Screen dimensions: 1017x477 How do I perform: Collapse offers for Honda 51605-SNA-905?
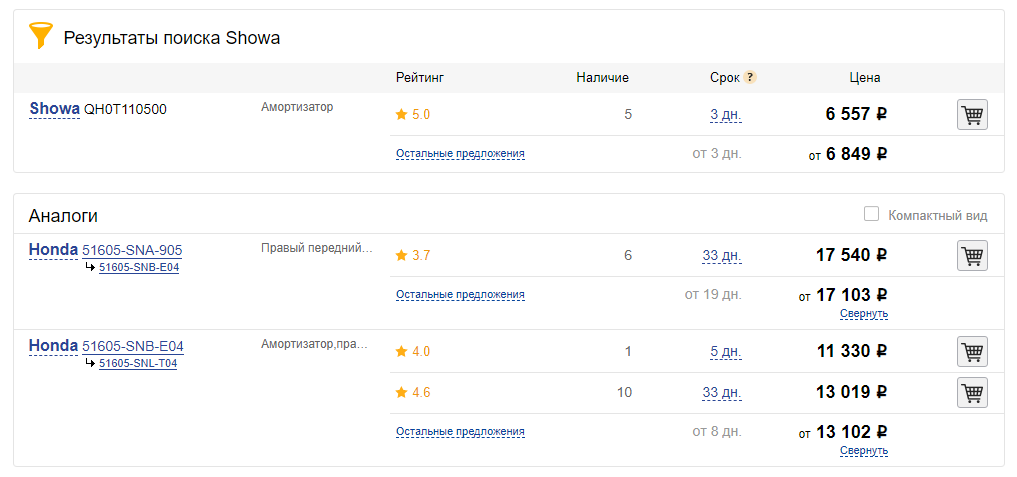pos(864,314)
